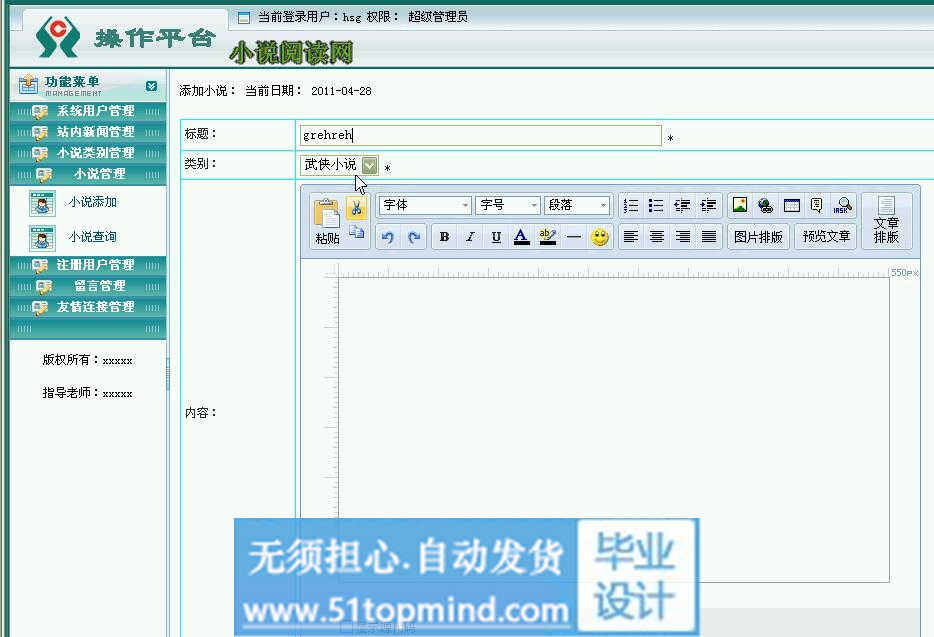The image size is (934, 637).
Task: Justify the text alignment
Action: (709, 237)
